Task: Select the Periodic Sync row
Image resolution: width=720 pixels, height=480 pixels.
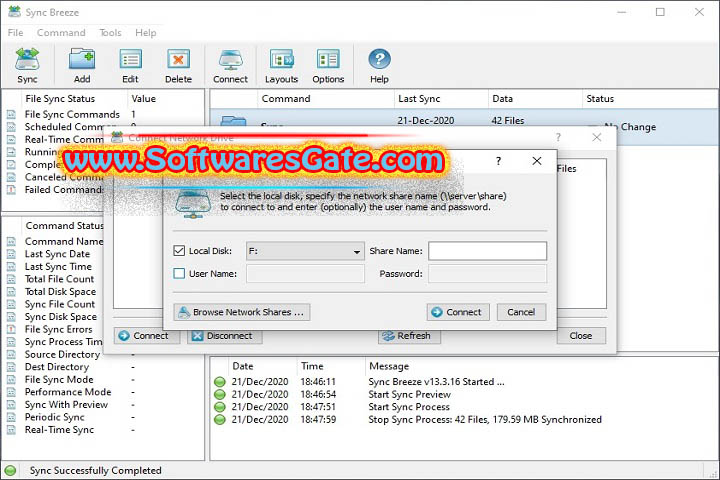Action: (105, 417)
